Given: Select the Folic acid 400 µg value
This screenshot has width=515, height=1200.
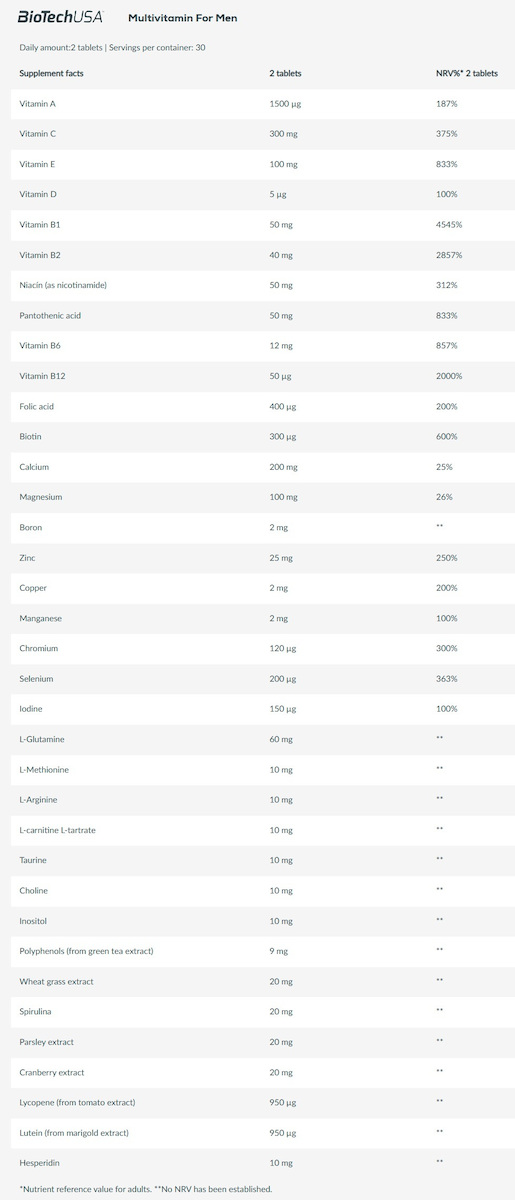Looking at the screenshot, I should [x=283, y=406].
